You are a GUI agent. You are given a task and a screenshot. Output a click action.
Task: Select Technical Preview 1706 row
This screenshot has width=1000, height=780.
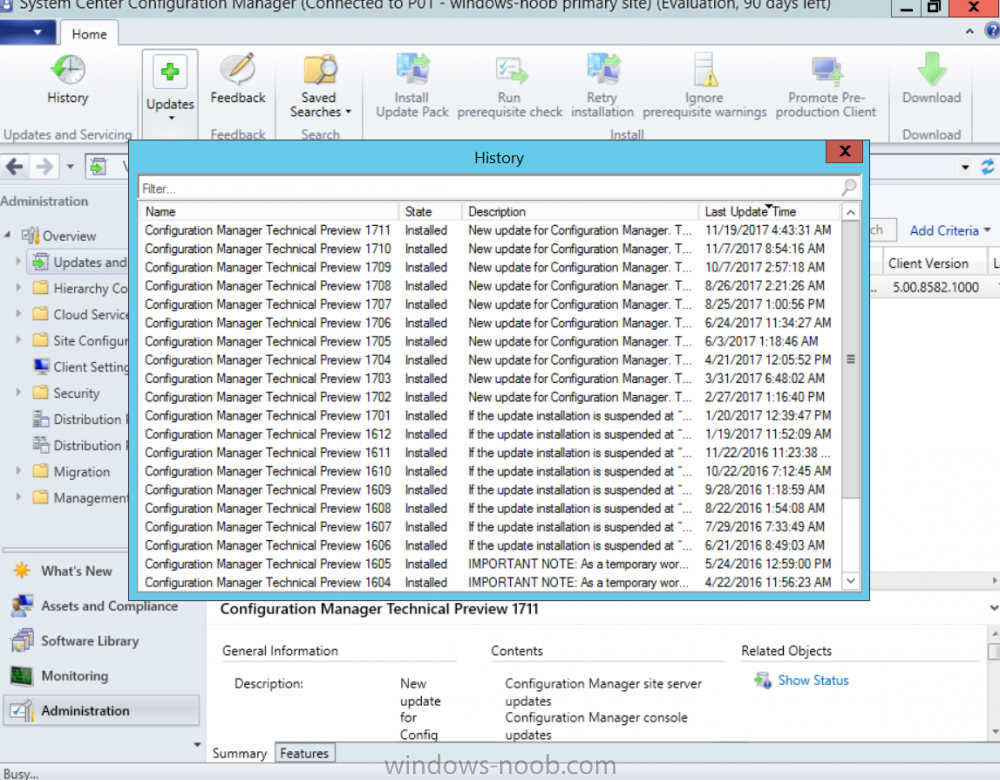point(490,323)
